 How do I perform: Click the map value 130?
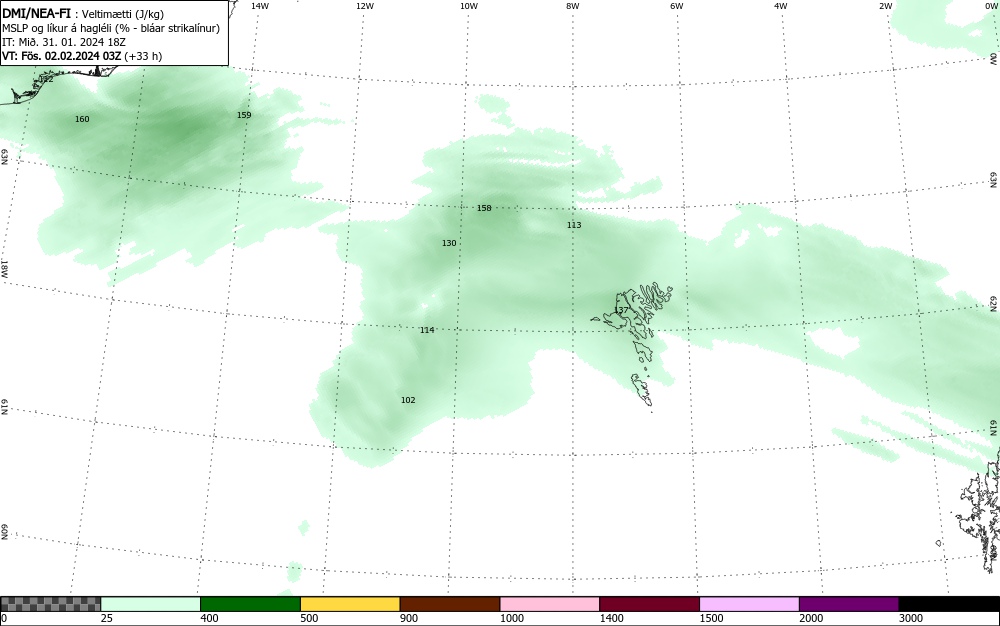tap(449, 244)
